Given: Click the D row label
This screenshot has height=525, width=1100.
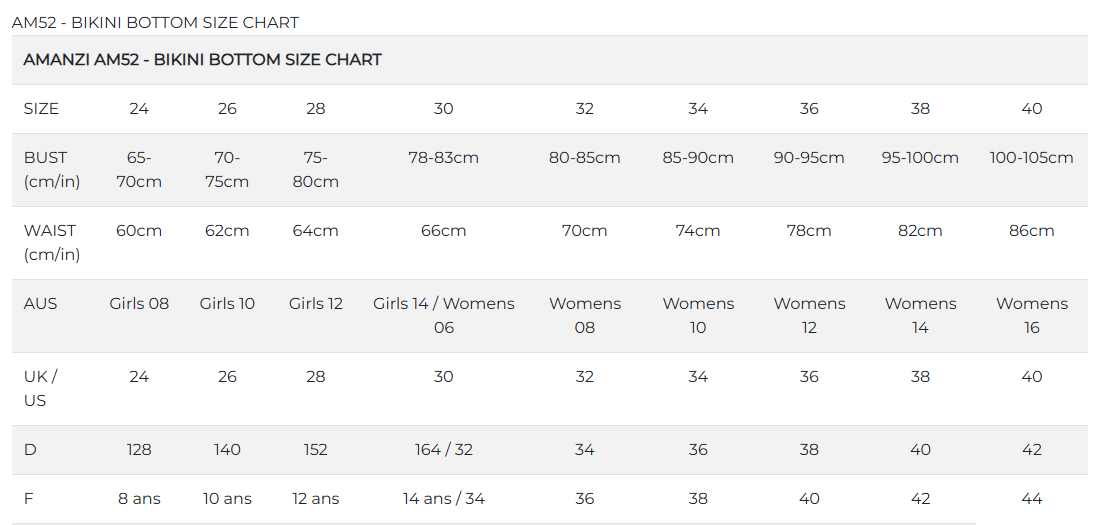Looking at the screenshot, I should pyautogui.click(x=30, y=450).
